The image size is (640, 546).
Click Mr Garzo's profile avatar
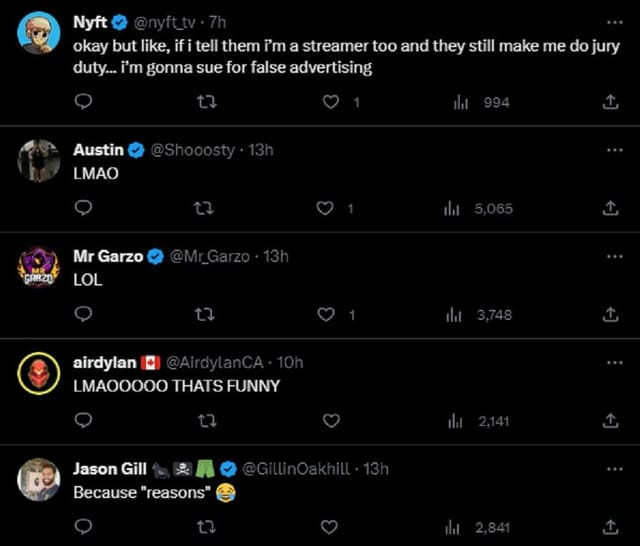39,268
